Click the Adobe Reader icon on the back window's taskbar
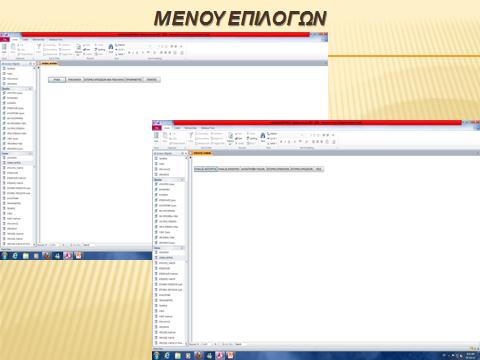480x360 pixels. tap(68, 256)
